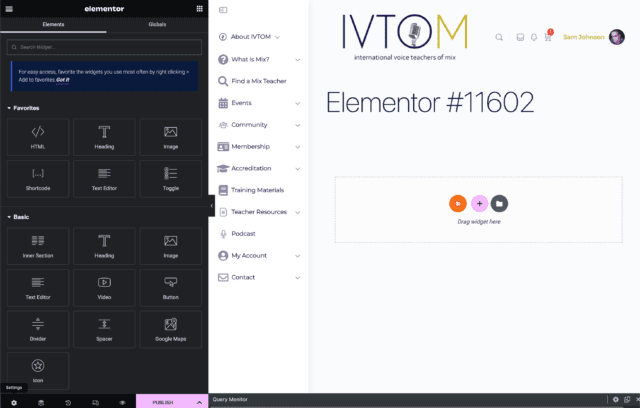640x408 pixels.
Task: Open the Navigator layers icon
Action: click(41, 402)
